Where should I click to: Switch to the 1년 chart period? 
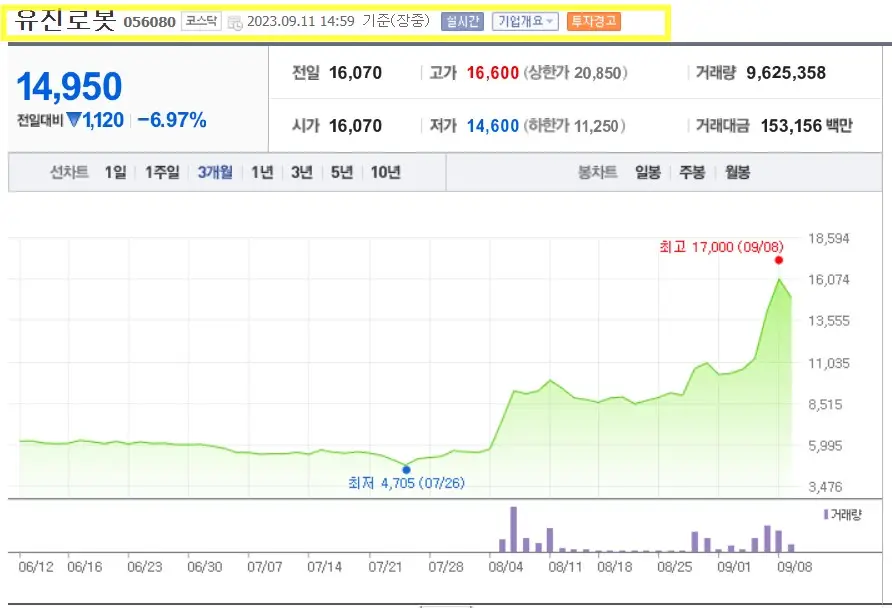tap(260, 171)
